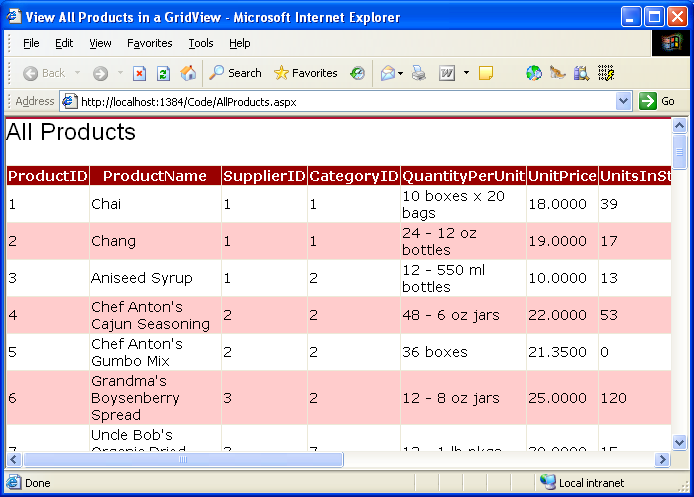The height and width of the screenshot is (497, 694).
Task: Click the Mail envelope icon
Action: point(387,73)
